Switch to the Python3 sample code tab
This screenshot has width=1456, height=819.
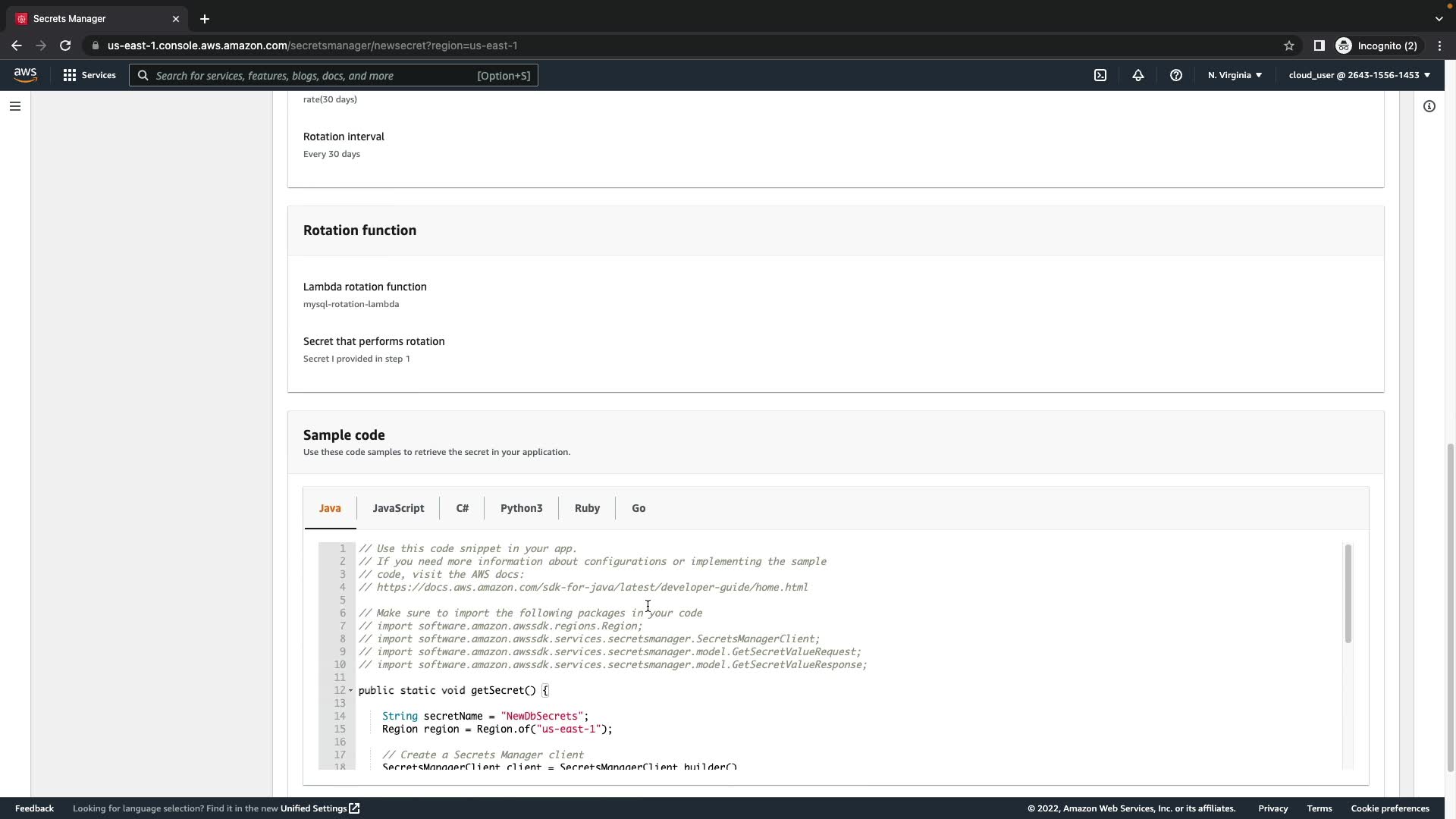(x=521, y=508)
